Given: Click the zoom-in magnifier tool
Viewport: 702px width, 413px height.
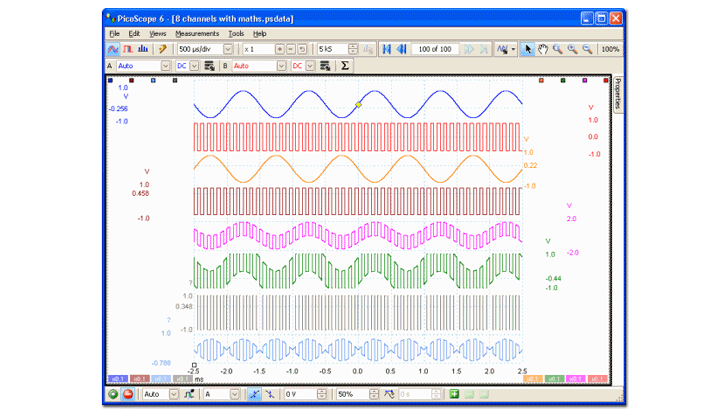Looking at the screenshot, I should click(572, 49).
